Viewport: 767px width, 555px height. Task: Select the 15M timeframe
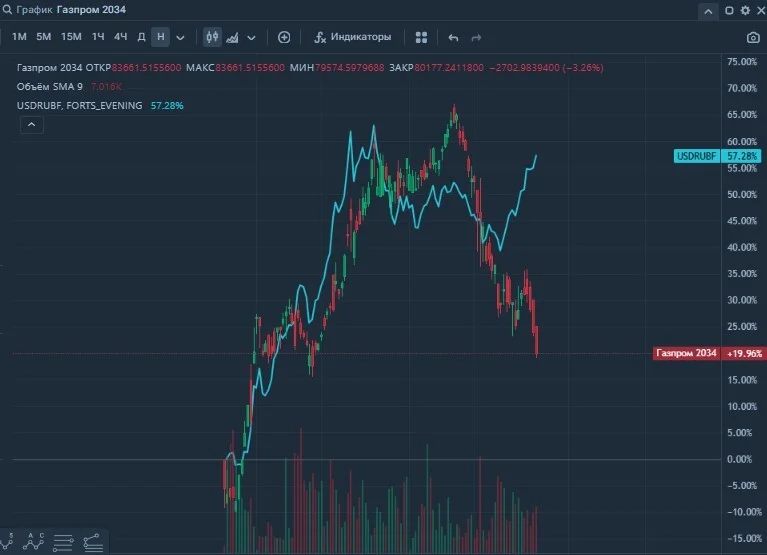tap(71, 37)
